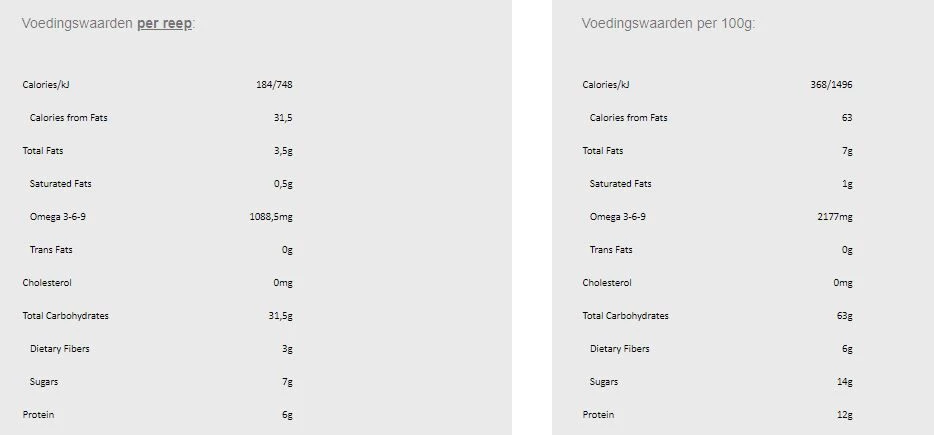Image resolution: width=934 pixels, height=435 pixels.
Task: Click the 31,5 calories from fats value
Action: pyautogui.click(x=283, y=118)
